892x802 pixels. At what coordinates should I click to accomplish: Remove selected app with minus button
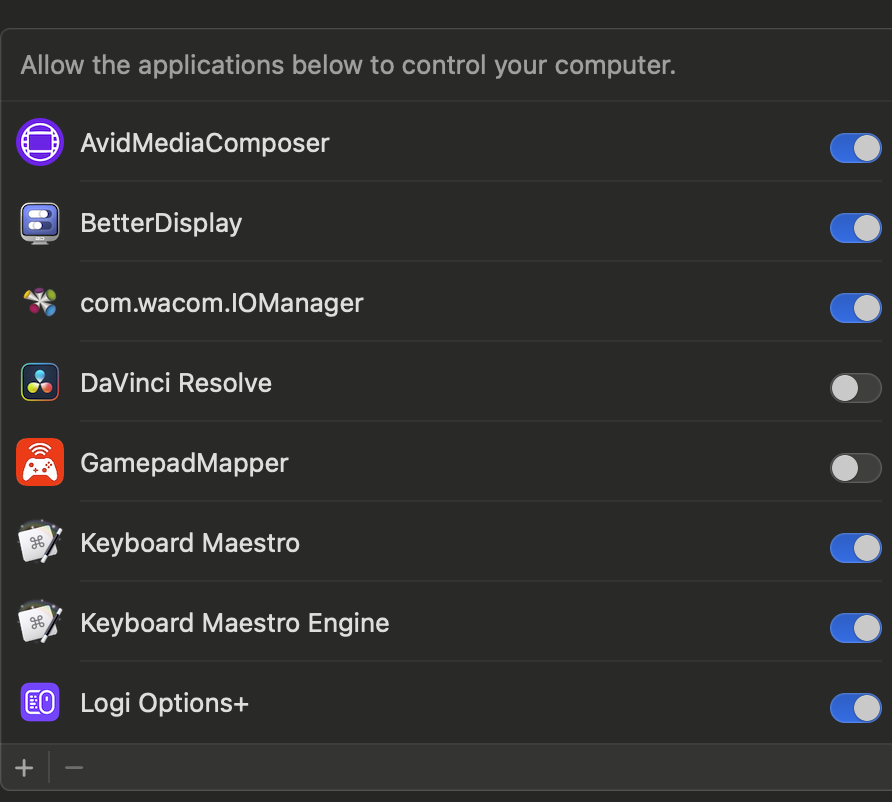[x=74, y=768]
